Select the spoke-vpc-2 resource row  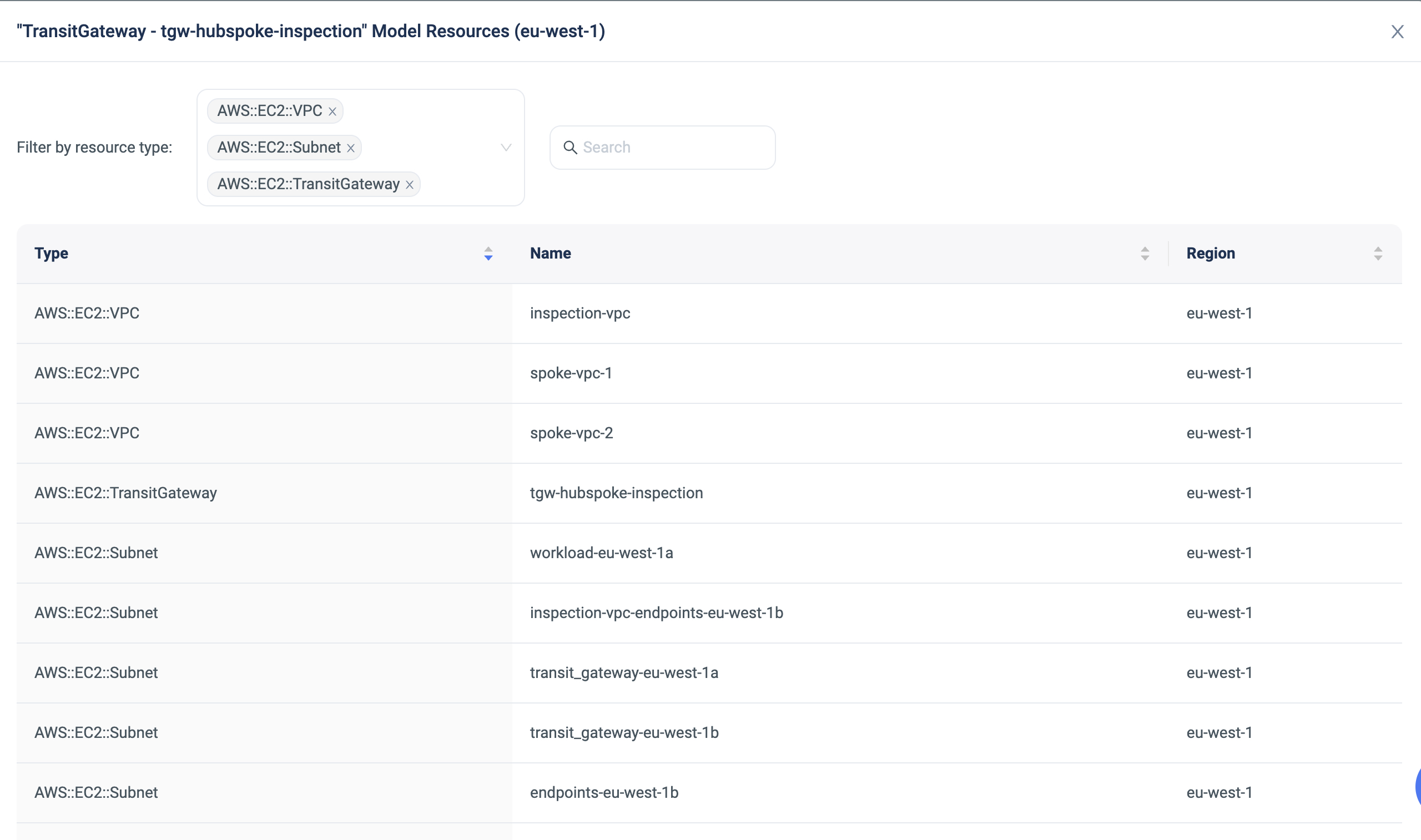(571, 433)
